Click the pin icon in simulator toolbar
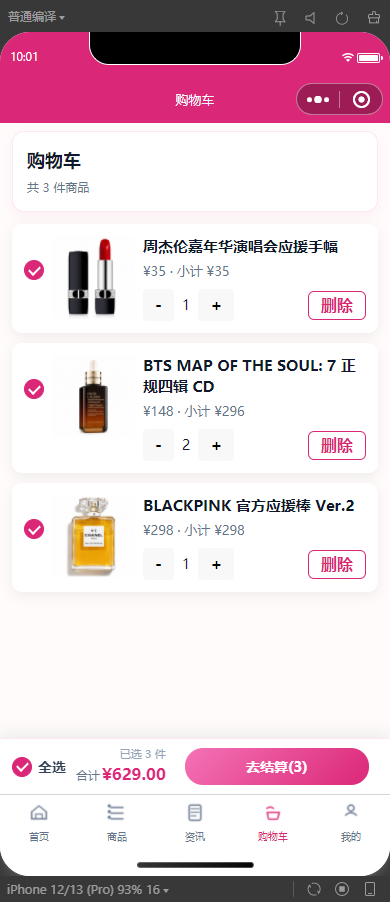 280,18
